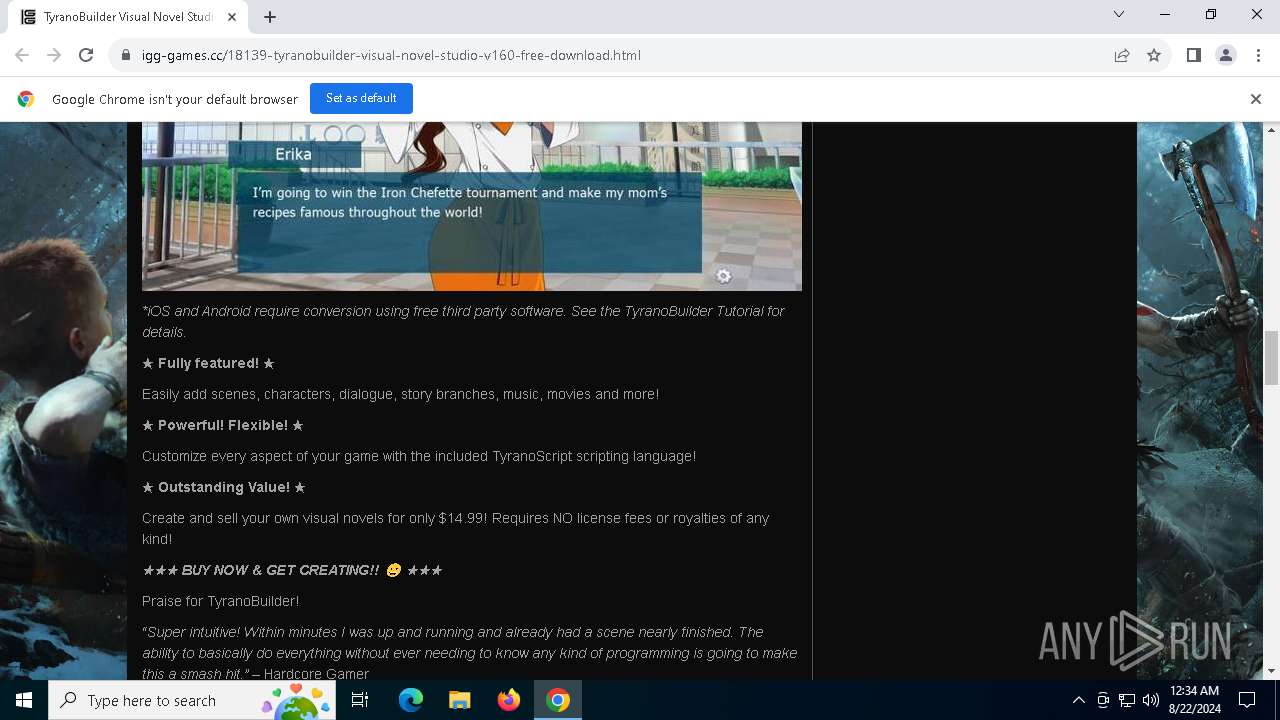Set Chrome as default browser

tap(361, 98)
